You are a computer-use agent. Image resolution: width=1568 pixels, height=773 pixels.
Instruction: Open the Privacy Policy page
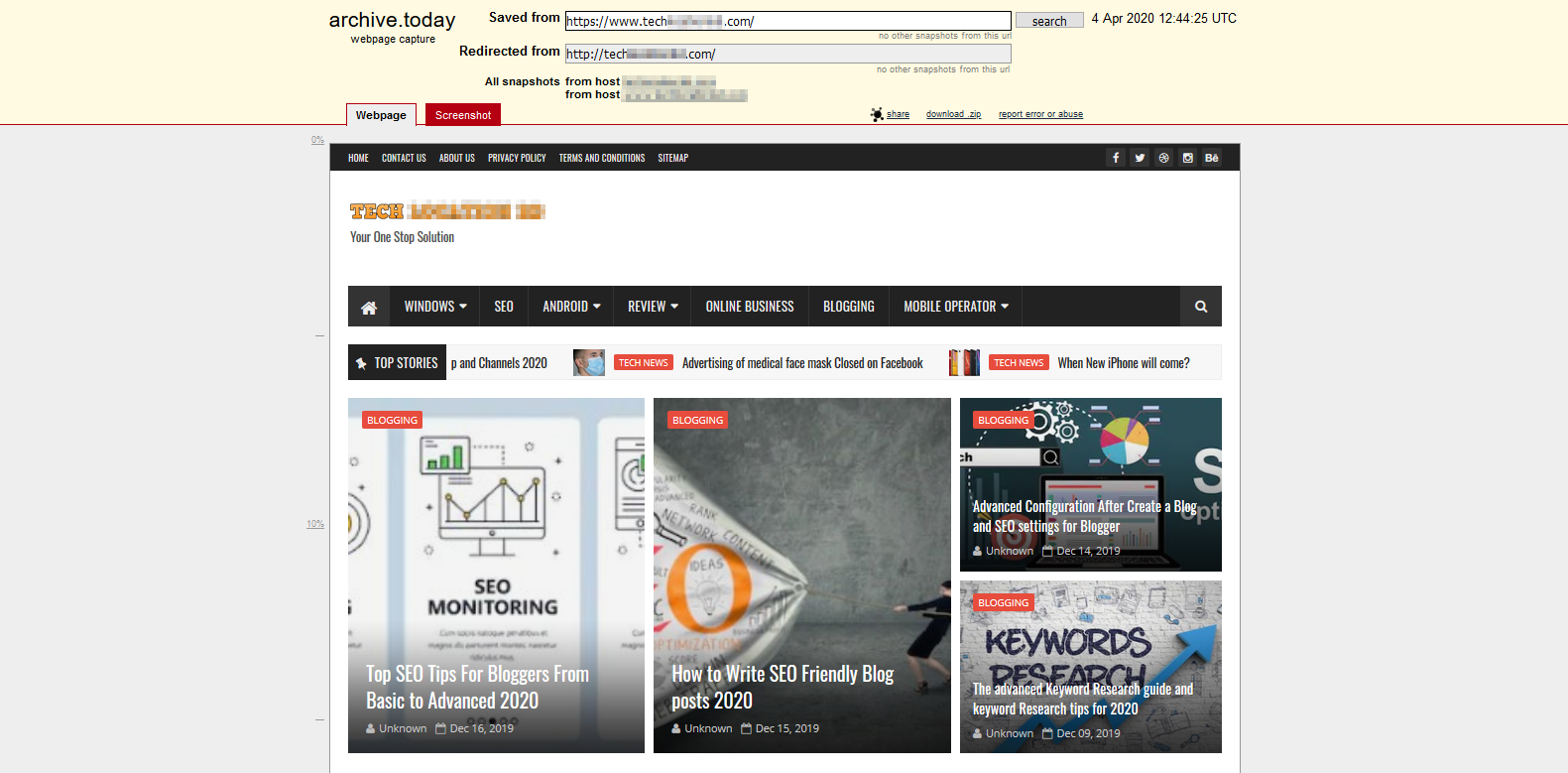click(x=517, y=158)
